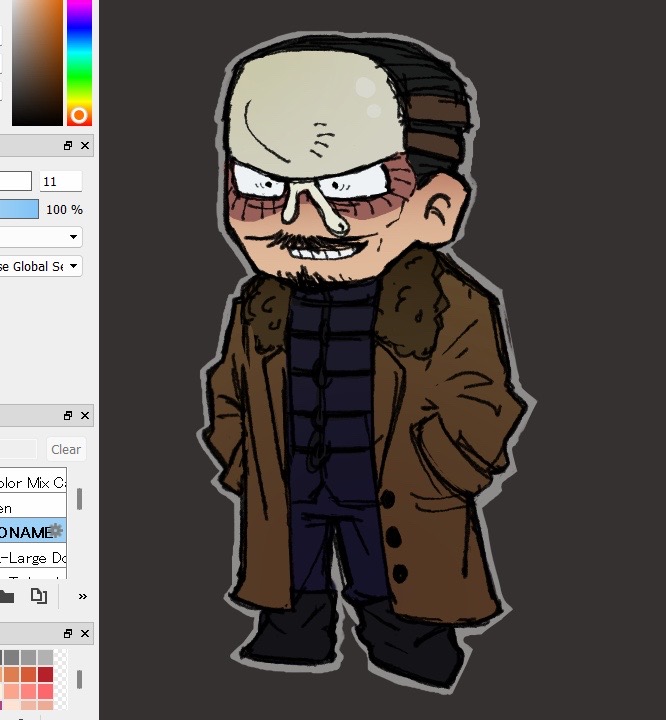Choose the lightest gray palette swatch
Screen dimensions: 666x720
[45, 657]
